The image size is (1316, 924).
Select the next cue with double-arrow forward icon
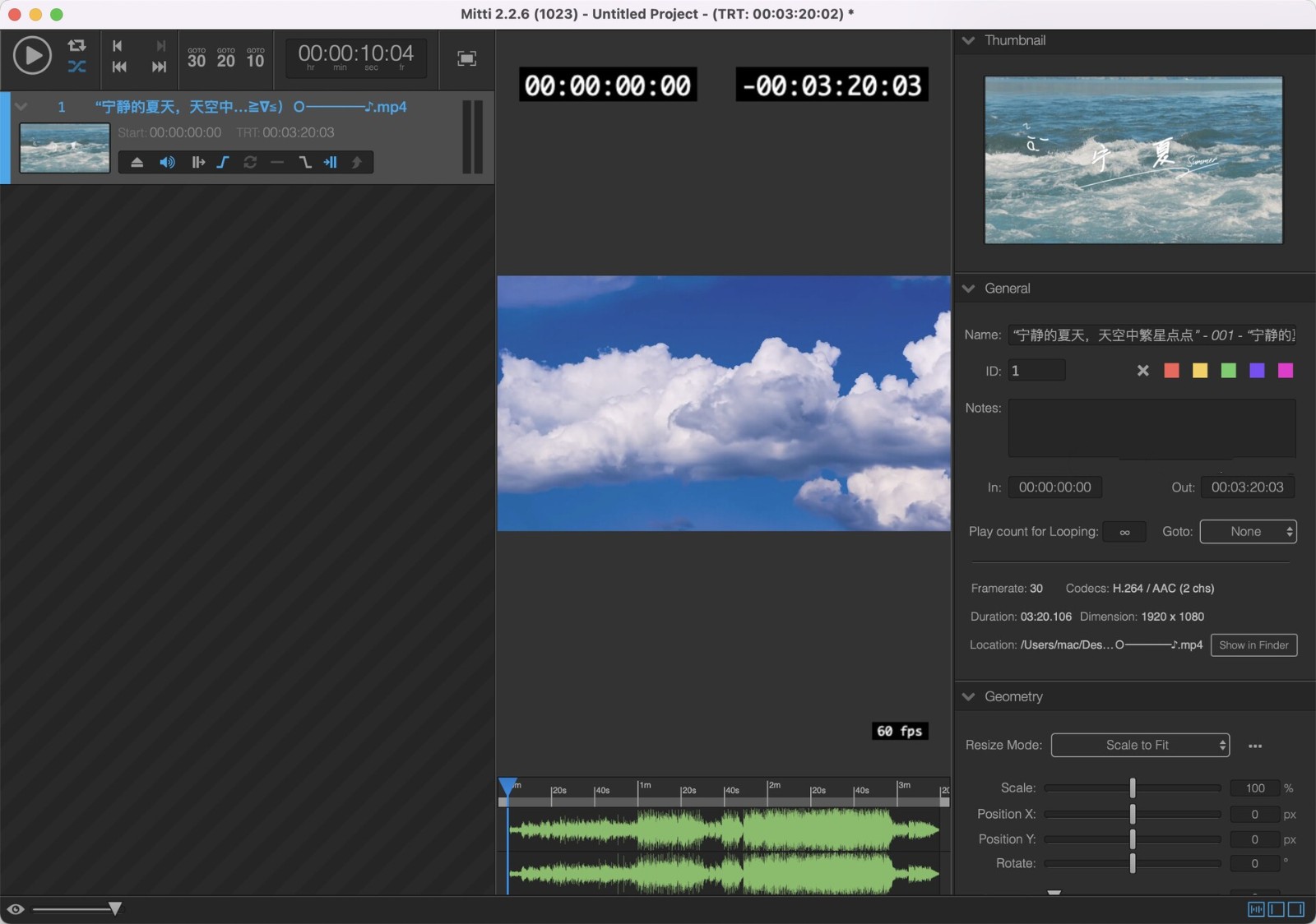coord(159,67)
